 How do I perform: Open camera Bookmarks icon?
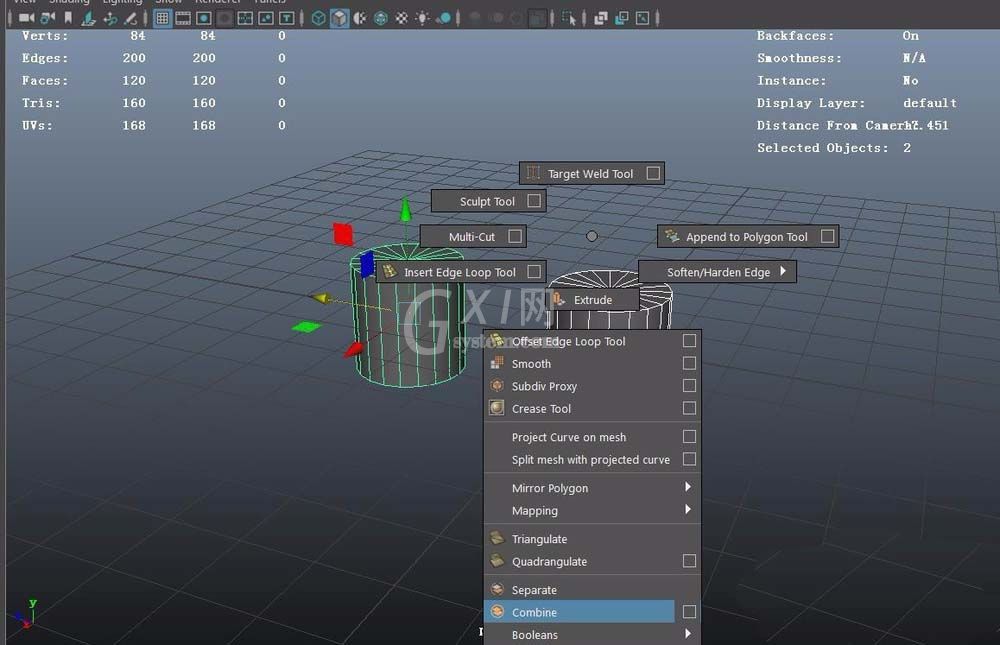(68, 18)
